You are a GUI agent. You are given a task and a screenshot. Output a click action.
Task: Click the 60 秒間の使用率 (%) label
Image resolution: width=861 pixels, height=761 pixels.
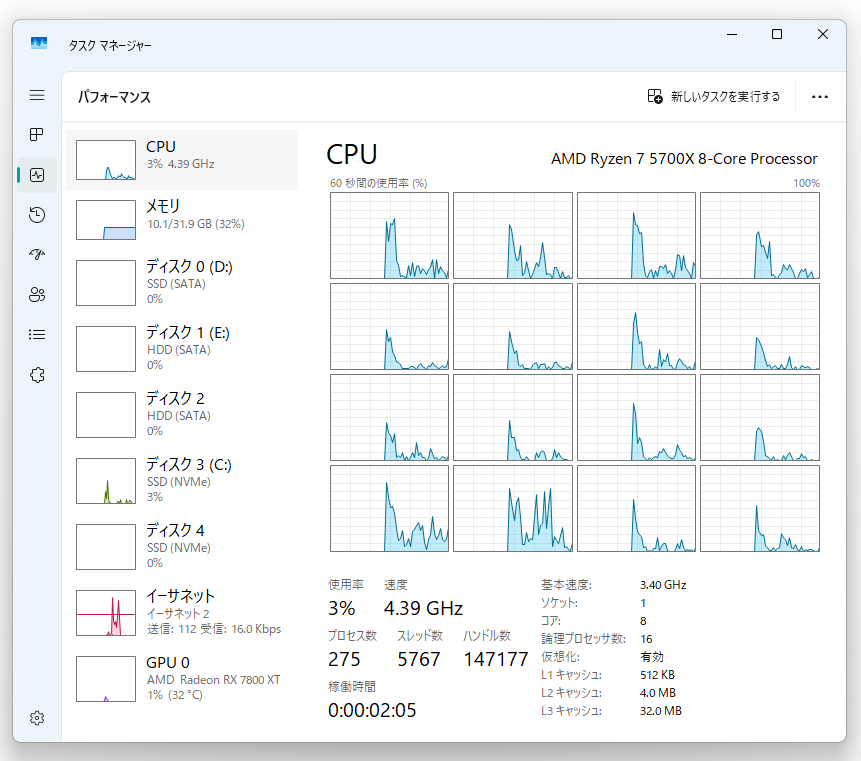coord(378,183)
